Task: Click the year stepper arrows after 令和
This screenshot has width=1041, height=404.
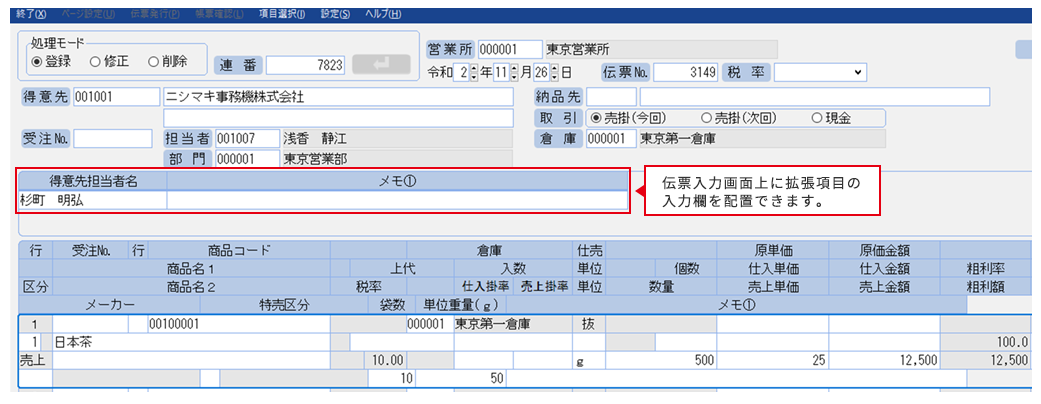Action: click(x=474, y=72)
